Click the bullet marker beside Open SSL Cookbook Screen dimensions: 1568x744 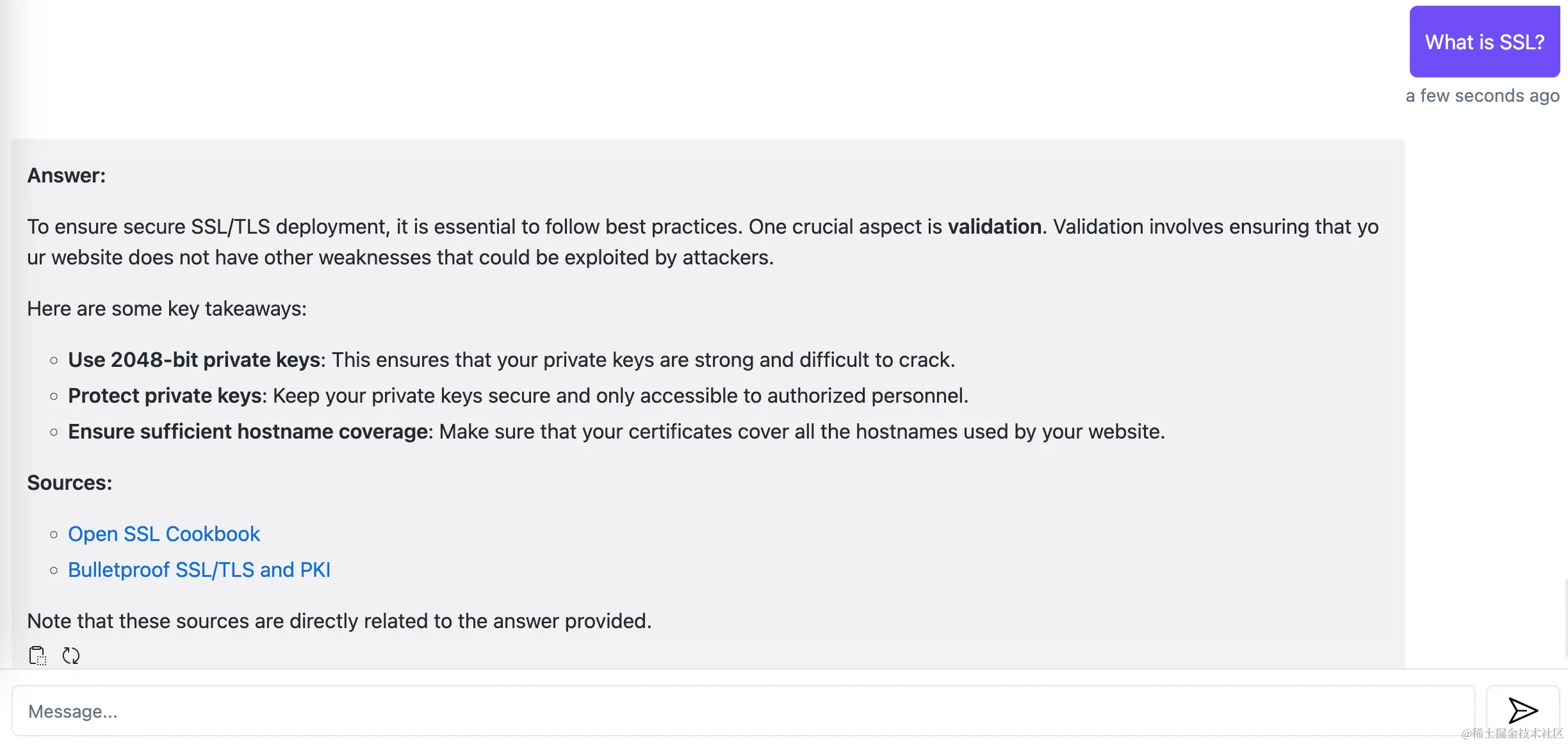(x=54, y=535)
